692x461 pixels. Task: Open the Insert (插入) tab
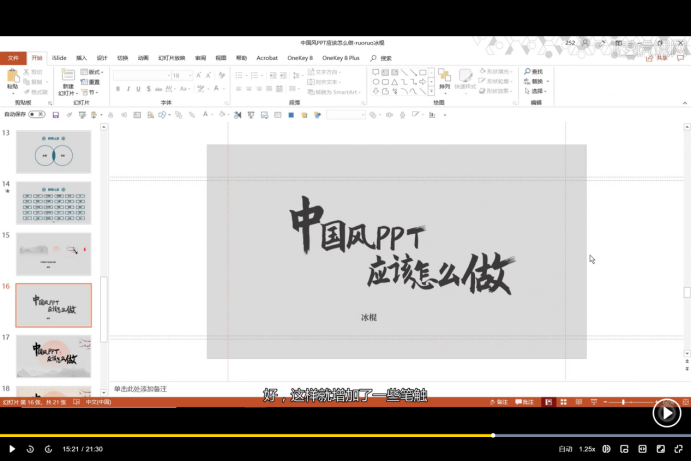[81, 58]
